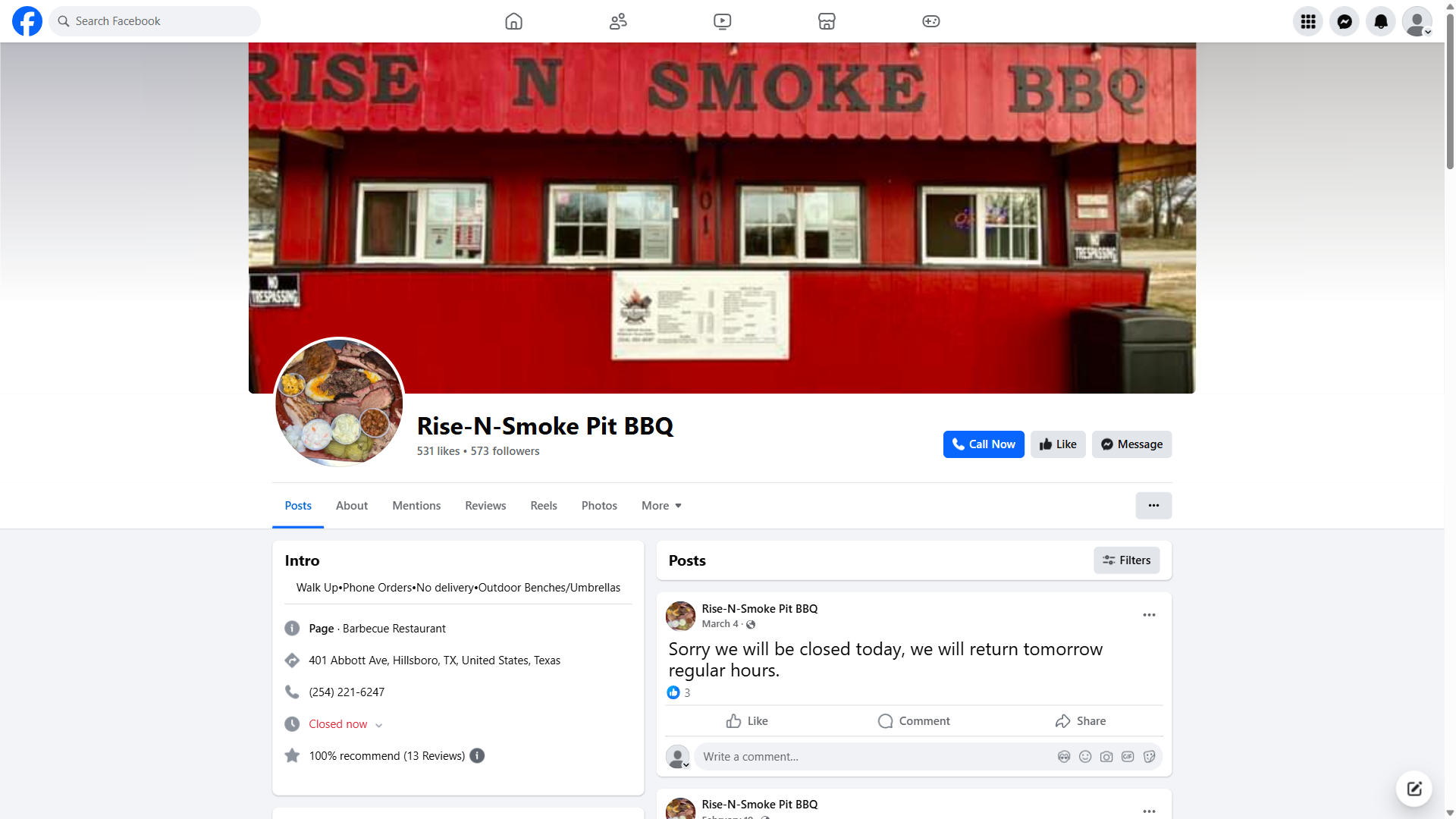The height and width of the screenshot is (819, 1456).
Task: Open the Messenger icon in header
Action: pos(1345,21)
